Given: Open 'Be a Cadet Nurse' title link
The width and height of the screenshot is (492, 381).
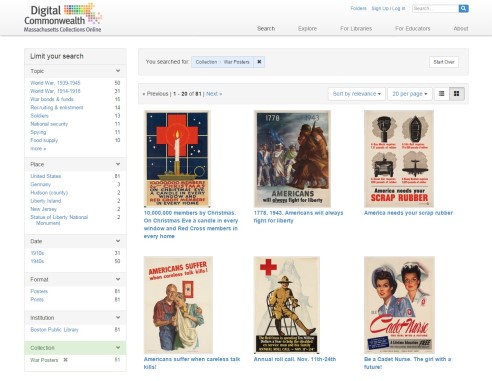Looking at the screenshot, I should [407, 363].
